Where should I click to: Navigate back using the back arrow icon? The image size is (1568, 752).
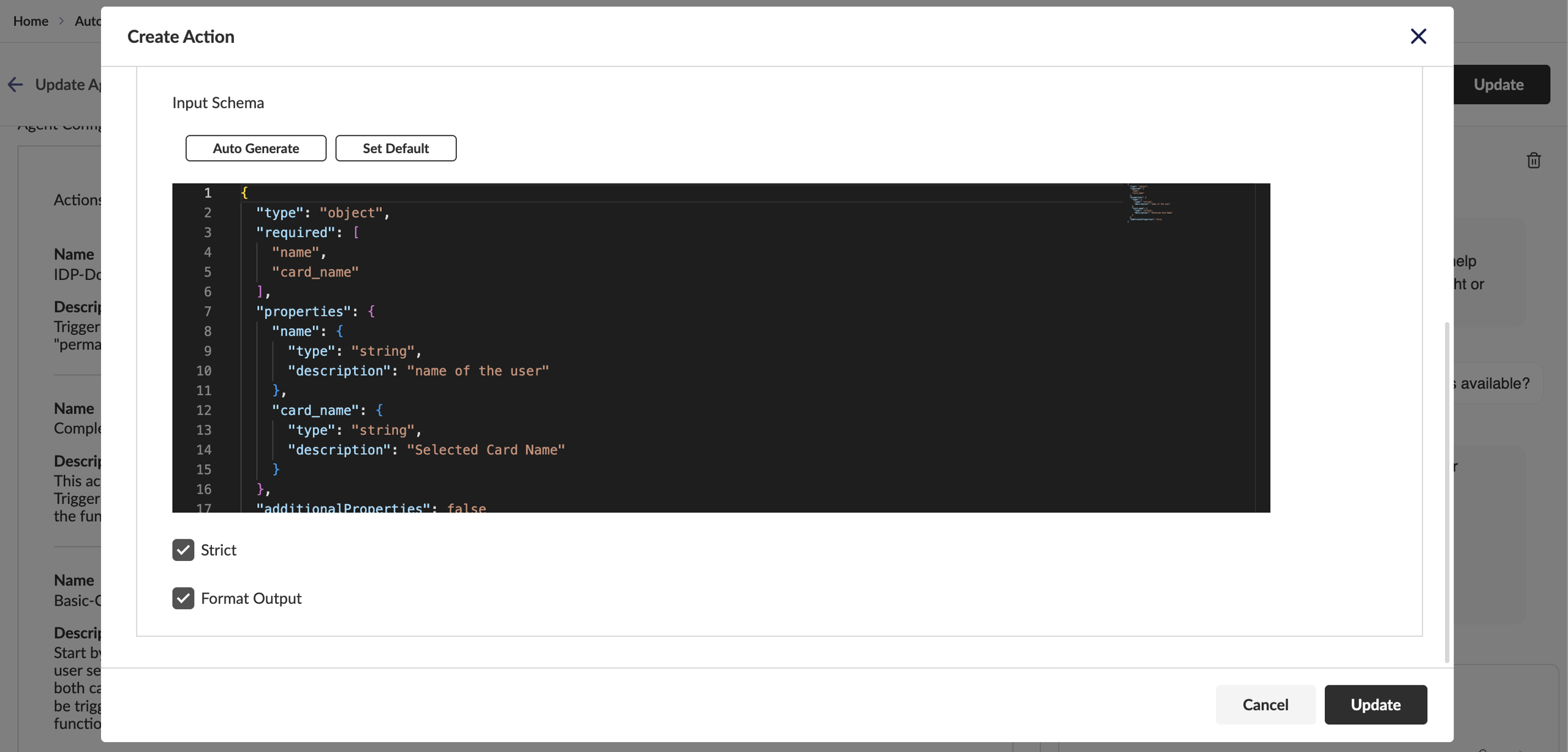click(15, 84)
